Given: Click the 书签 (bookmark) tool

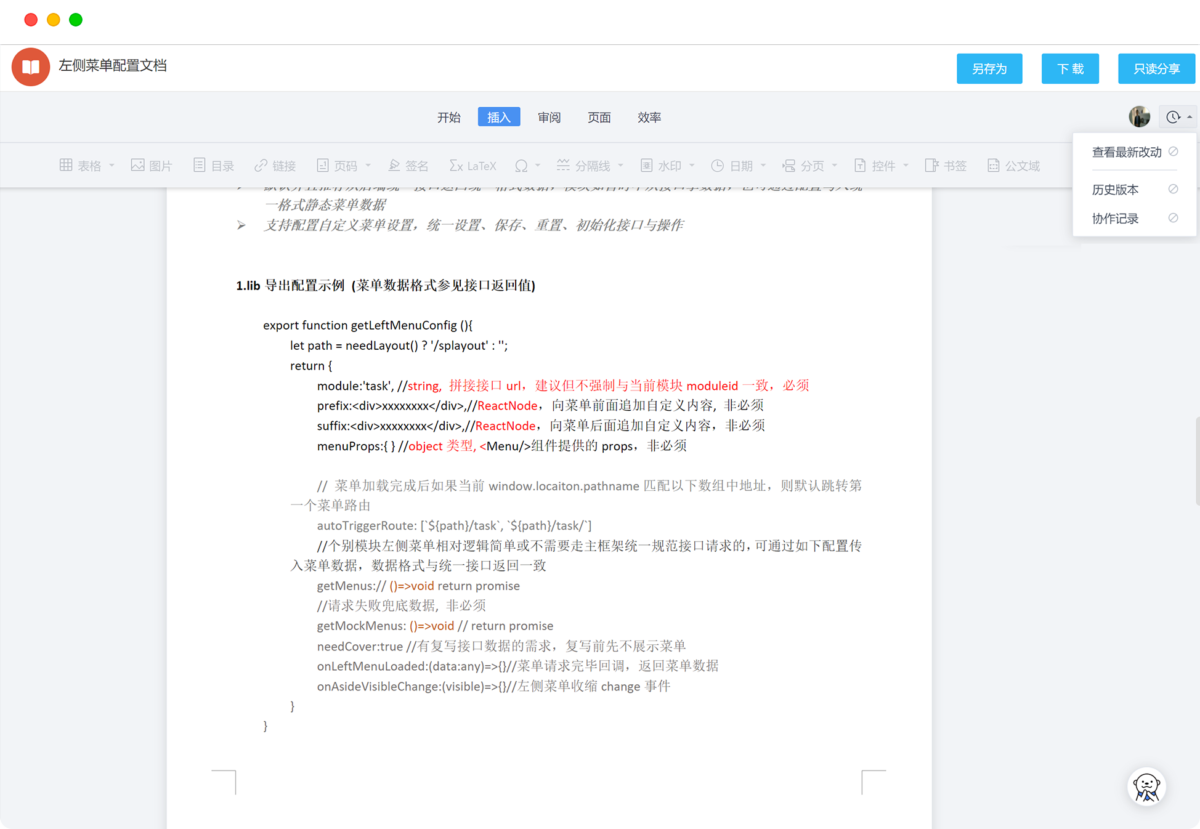Looking at the screenshot, I should tap(945, 166).
